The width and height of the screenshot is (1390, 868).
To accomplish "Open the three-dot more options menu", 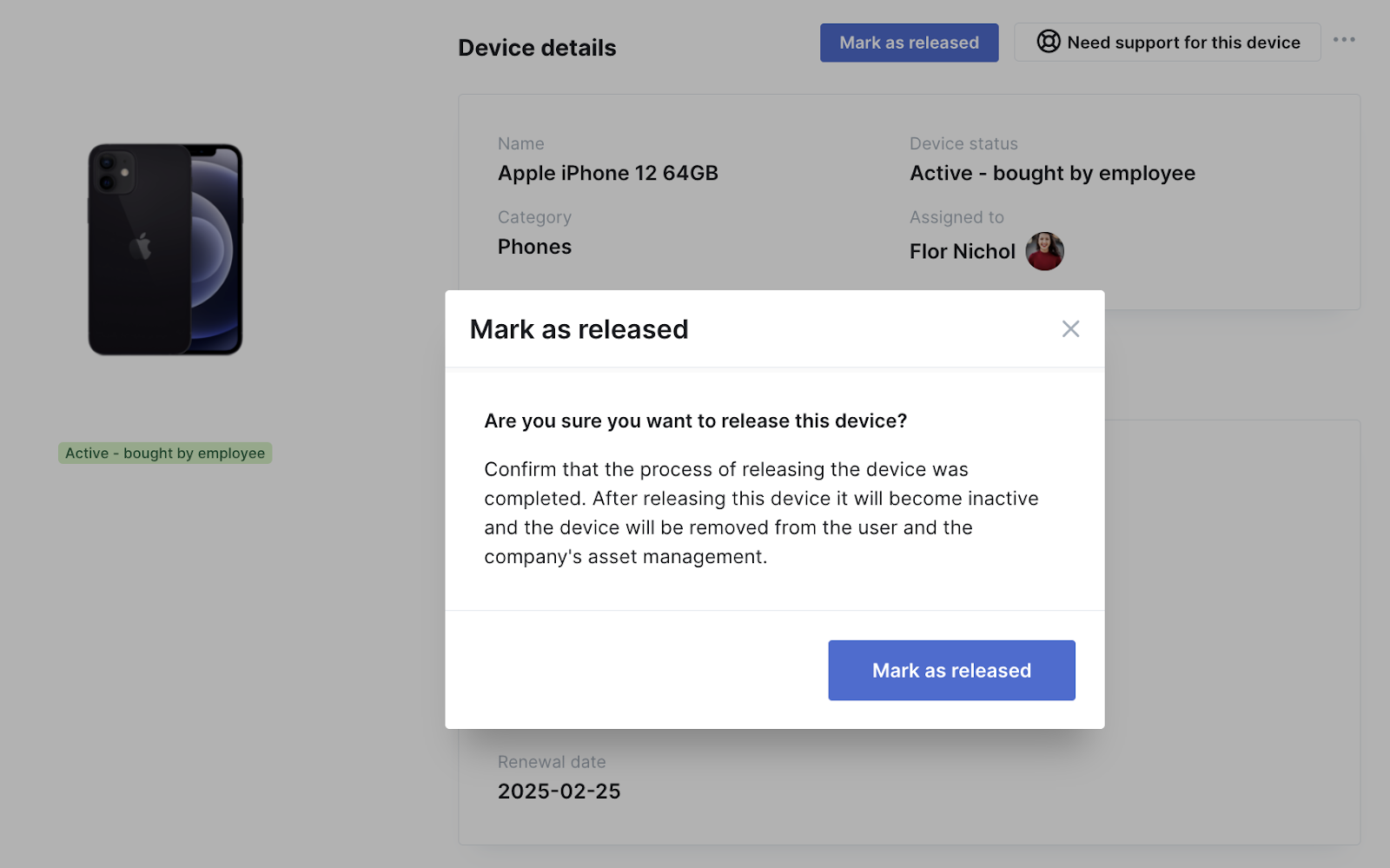I will (x=1344, y=40).
